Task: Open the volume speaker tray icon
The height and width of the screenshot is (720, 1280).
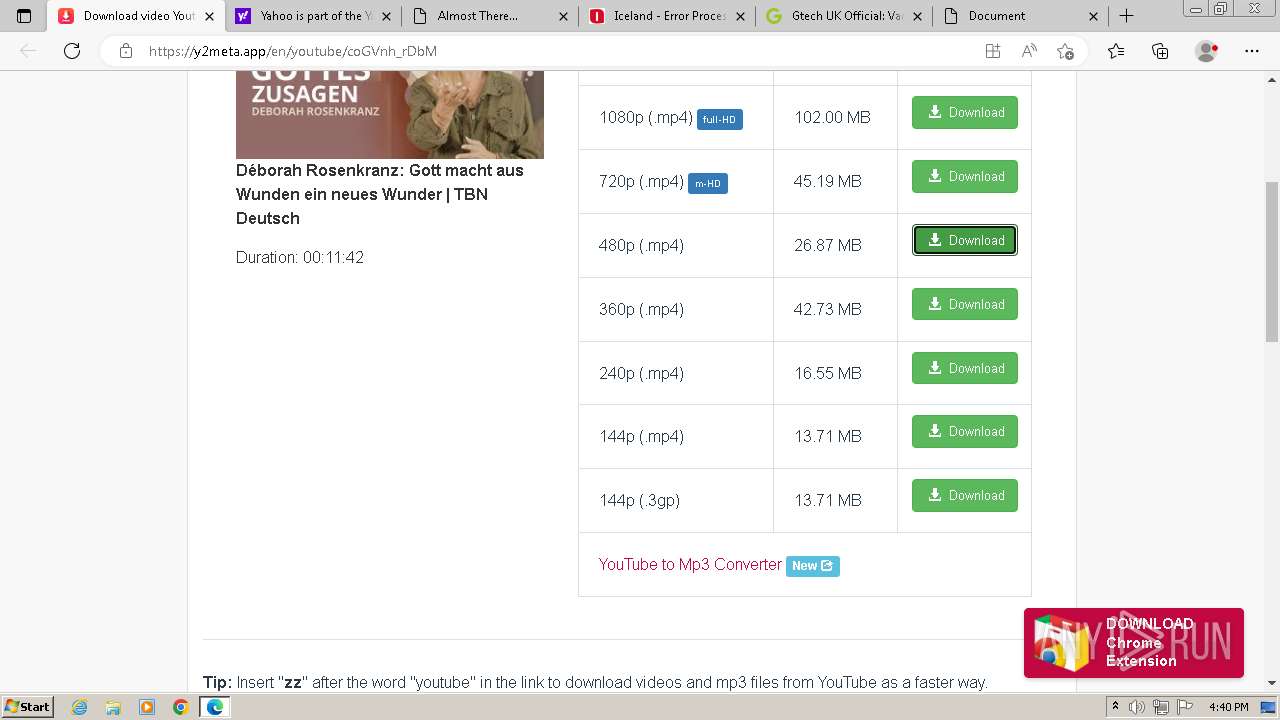Action: tap(1137, 707)
